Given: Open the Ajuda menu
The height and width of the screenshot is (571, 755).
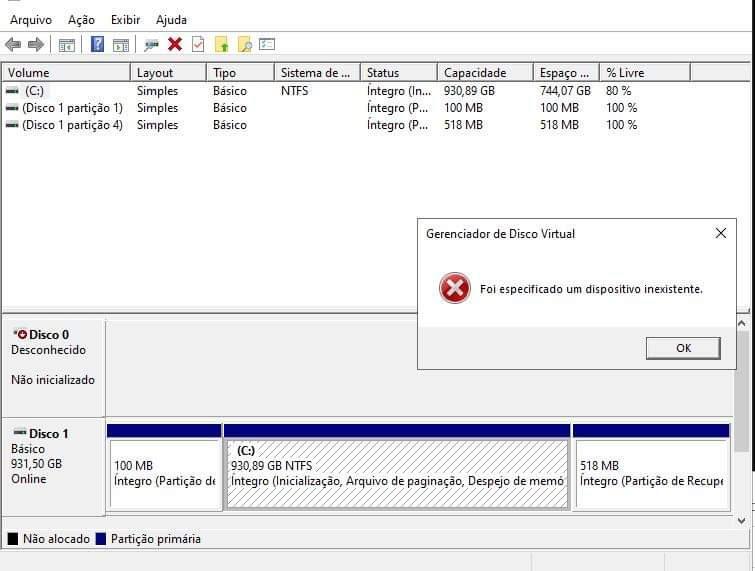Looking at the screenshot, I should point(171,20).
